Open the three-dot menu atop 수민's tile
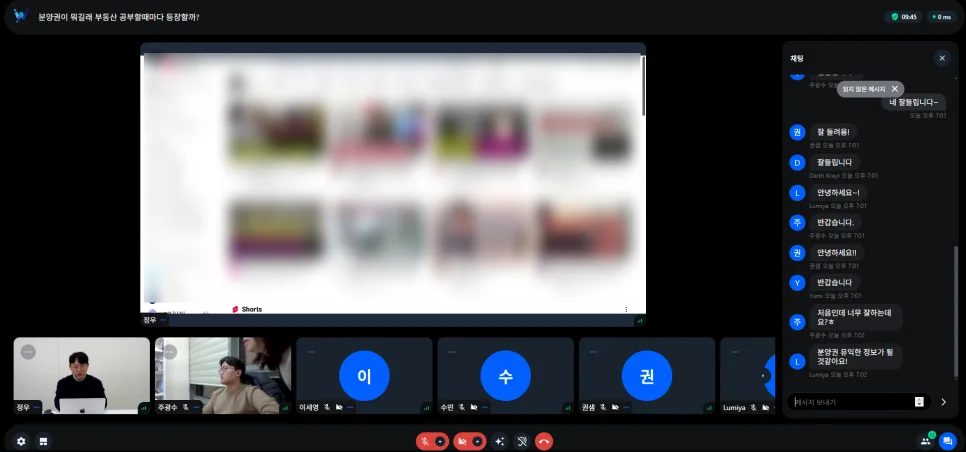Image resolution: width=966 pixels, height=452 pixels. pyautogui.click(x=452, y=352)
